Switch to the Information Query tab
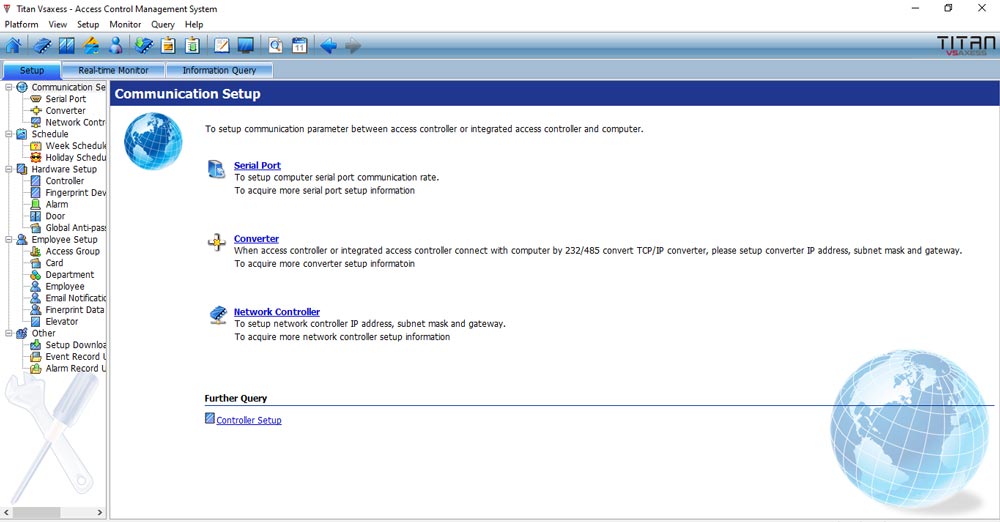This screenshot has height=522, width=1000. 219,71
